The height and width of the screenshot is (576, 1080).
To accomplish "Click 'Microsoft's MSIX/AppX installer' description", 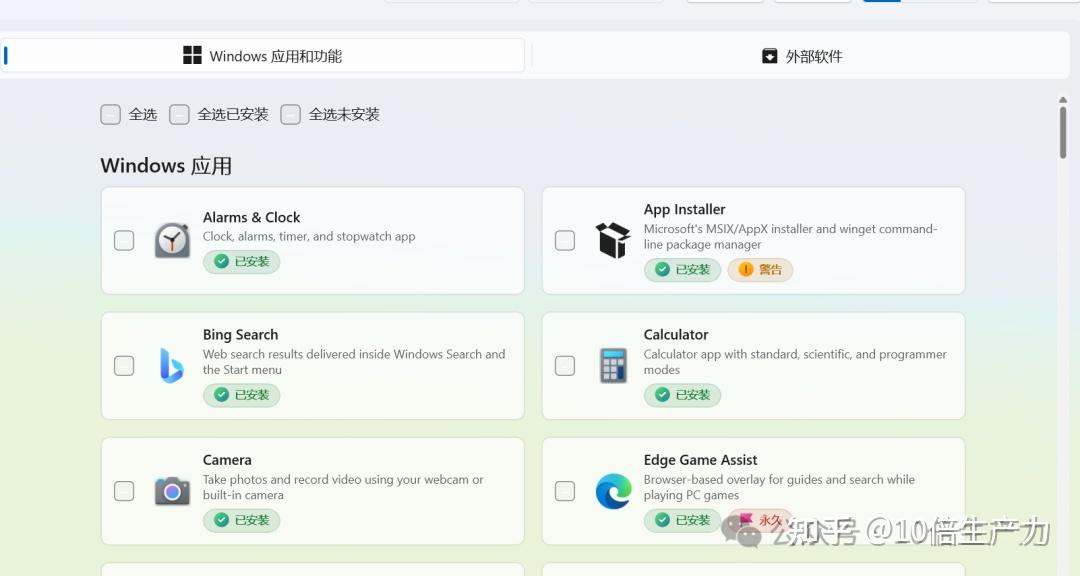I will (x=790, y=236).
